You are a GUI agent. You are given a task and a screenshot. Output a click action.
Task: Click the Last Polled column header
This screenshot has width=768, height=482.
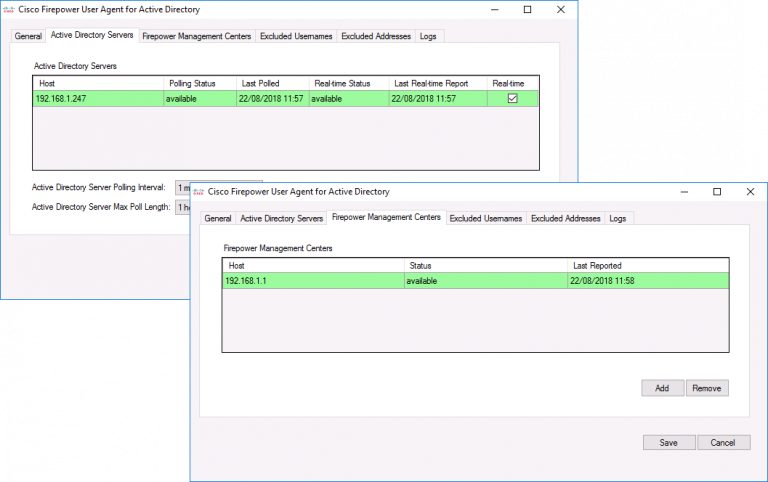273,83
